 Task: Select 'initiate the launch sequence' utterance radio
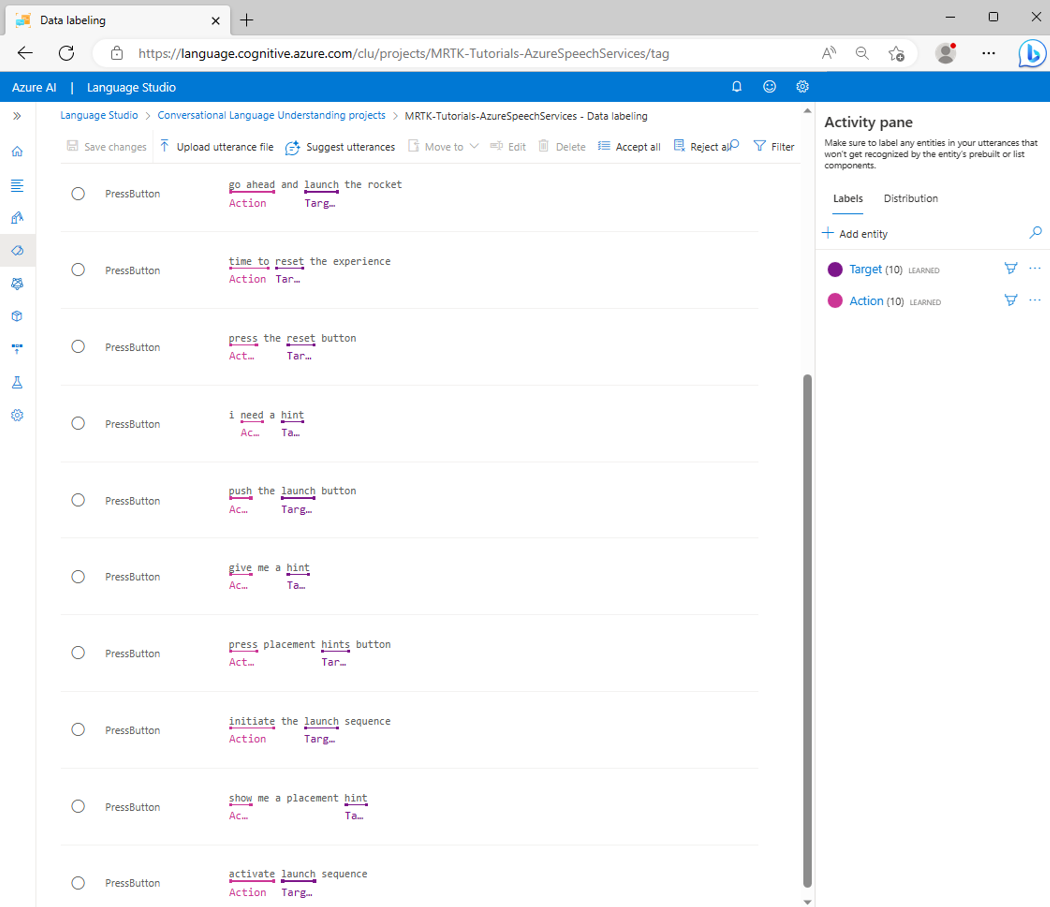pos(78,729)
